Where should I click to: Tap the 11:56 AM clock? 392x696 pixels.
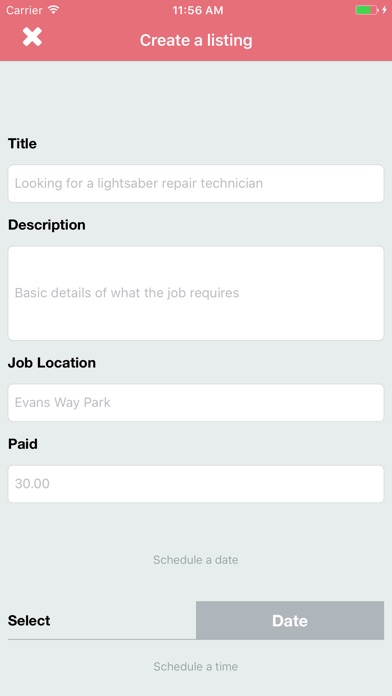(x=198, y=10)
